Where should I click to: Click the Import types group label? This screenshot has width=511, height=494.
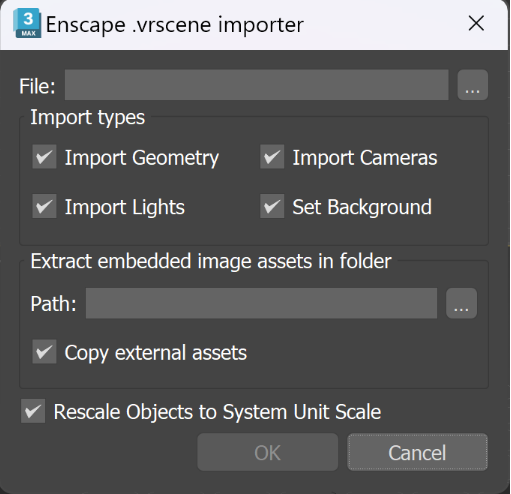point(88,118)
